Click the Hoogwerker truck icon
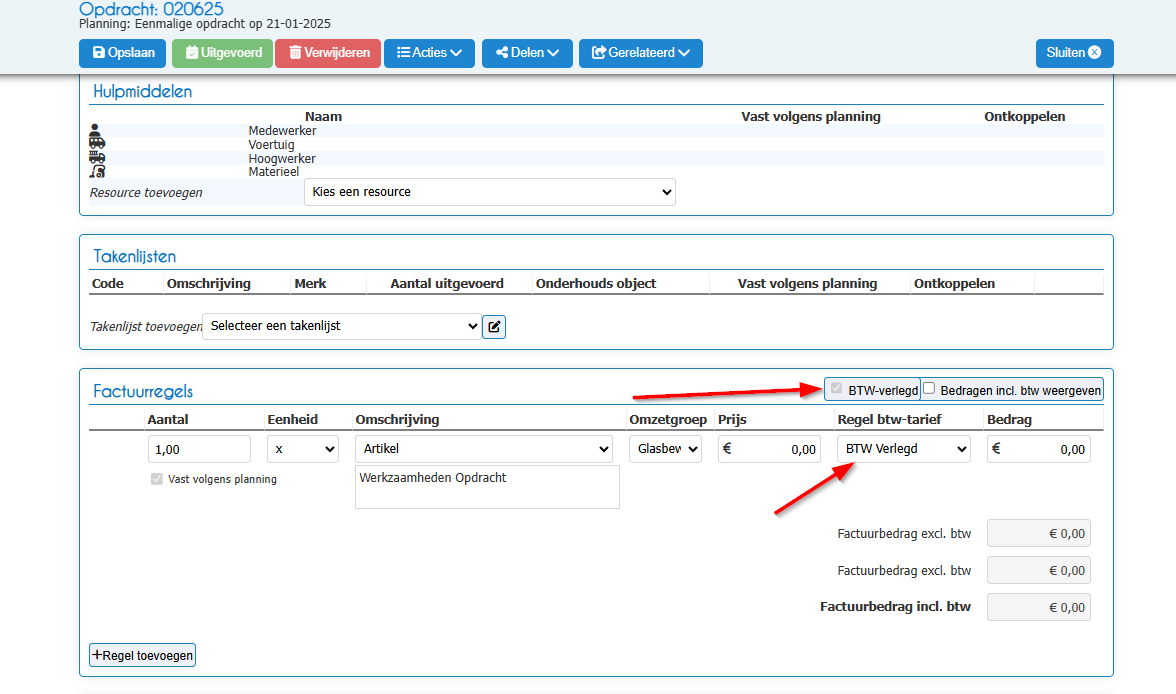The image size is (1176, 694). point(97,158)
